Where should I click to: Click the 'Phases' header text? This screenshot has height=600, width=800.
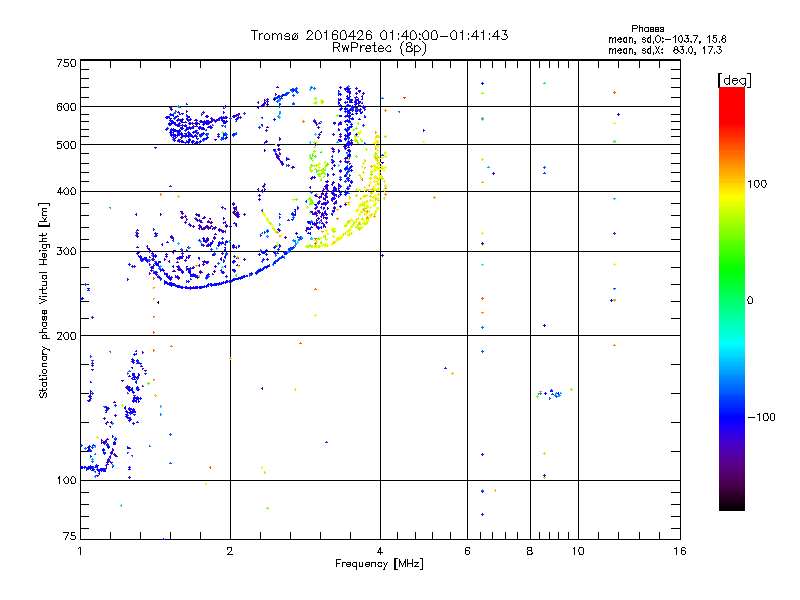[647, 29]
